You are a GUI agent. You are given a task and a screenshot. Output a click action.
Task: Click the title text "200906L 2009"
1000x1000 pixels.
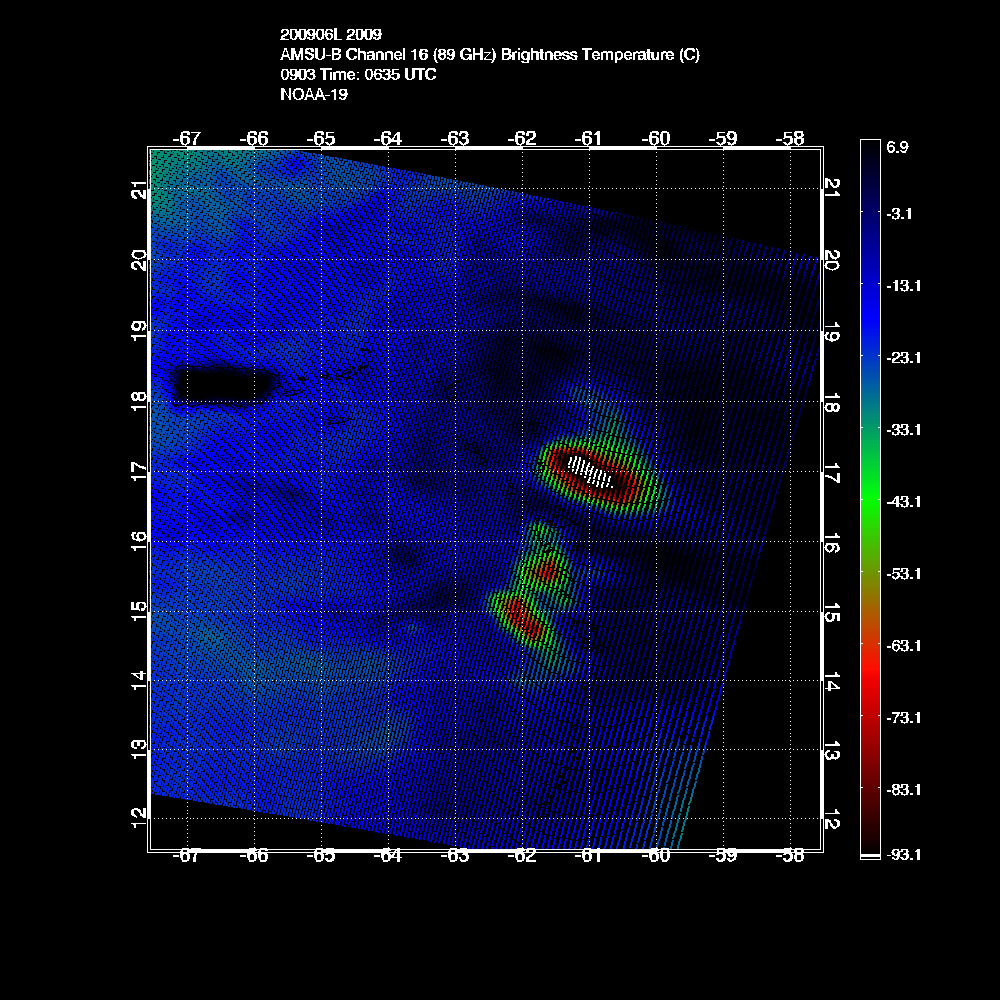(x=330, y=34)
